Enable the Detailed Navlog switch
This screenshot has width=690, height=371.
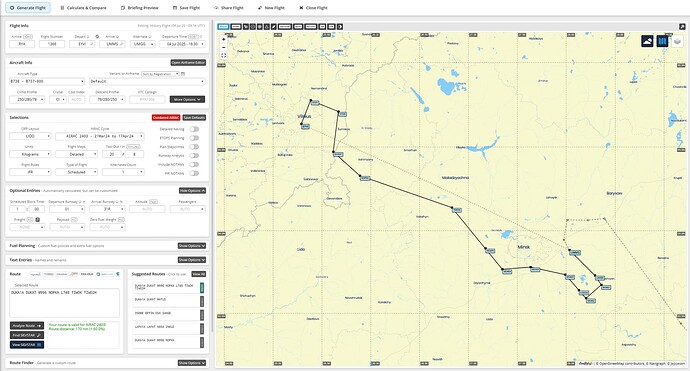pos(194,129)
